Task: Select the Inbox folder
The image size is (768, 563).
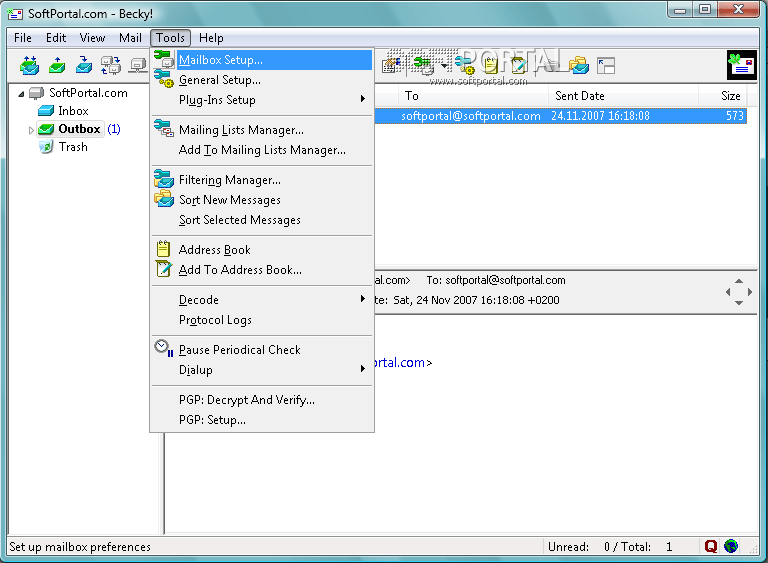Action: click(73, 111)
